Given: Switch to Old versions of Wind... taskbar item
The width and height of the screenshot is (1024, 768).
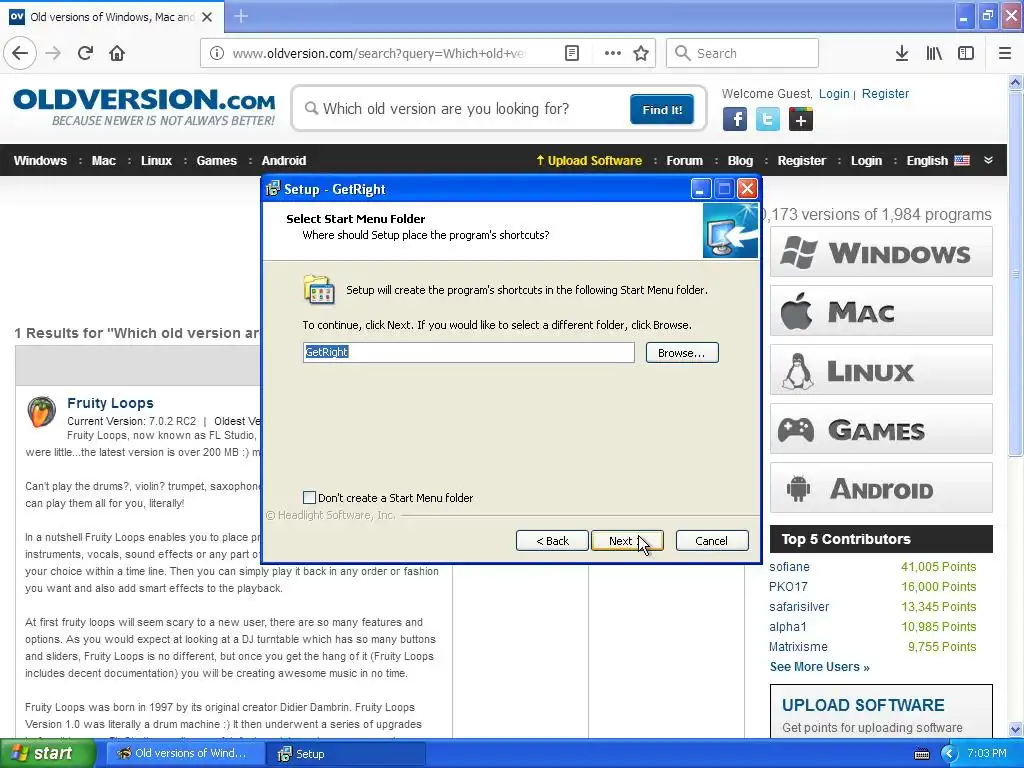Looking at the screenshot, I should (185, 754).
